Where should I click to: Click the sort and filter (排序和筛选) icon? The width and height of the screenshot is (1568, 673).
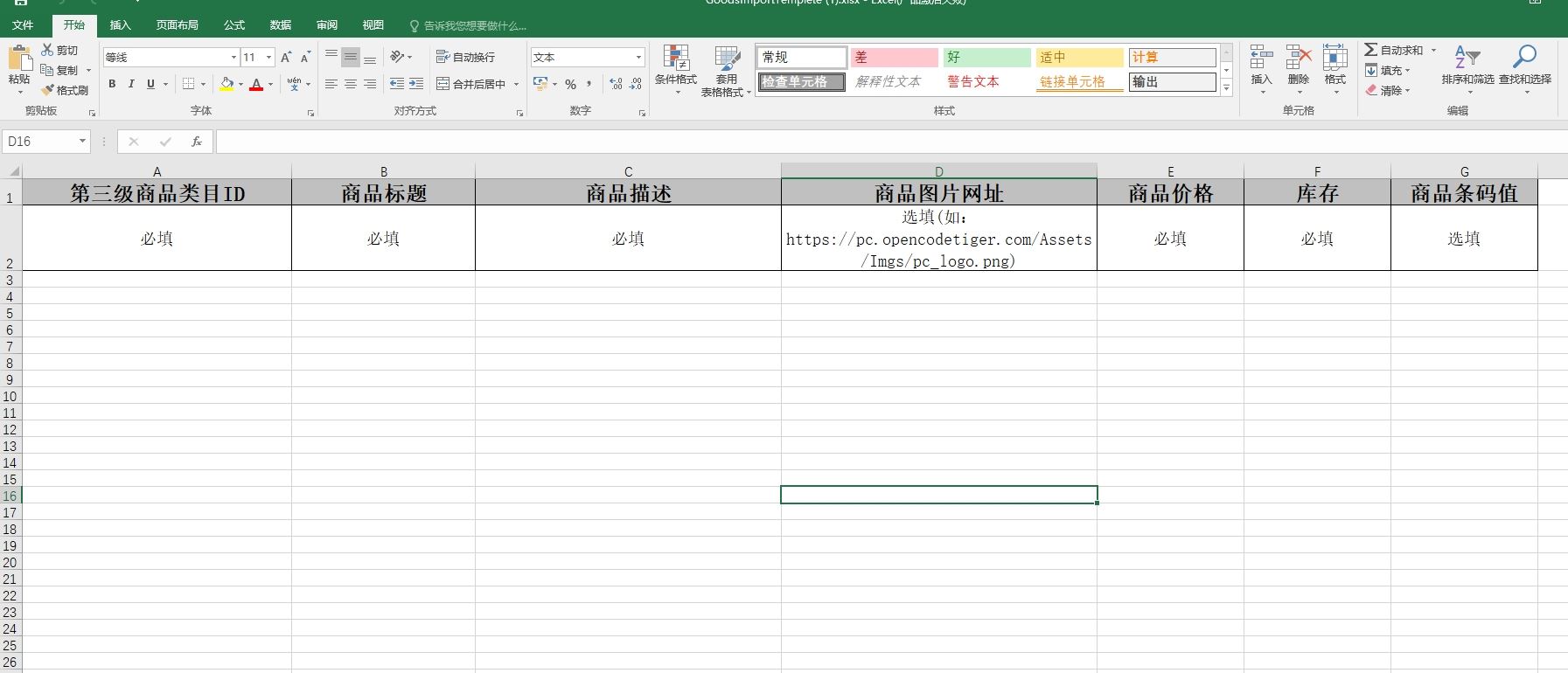coord(1467,58)
